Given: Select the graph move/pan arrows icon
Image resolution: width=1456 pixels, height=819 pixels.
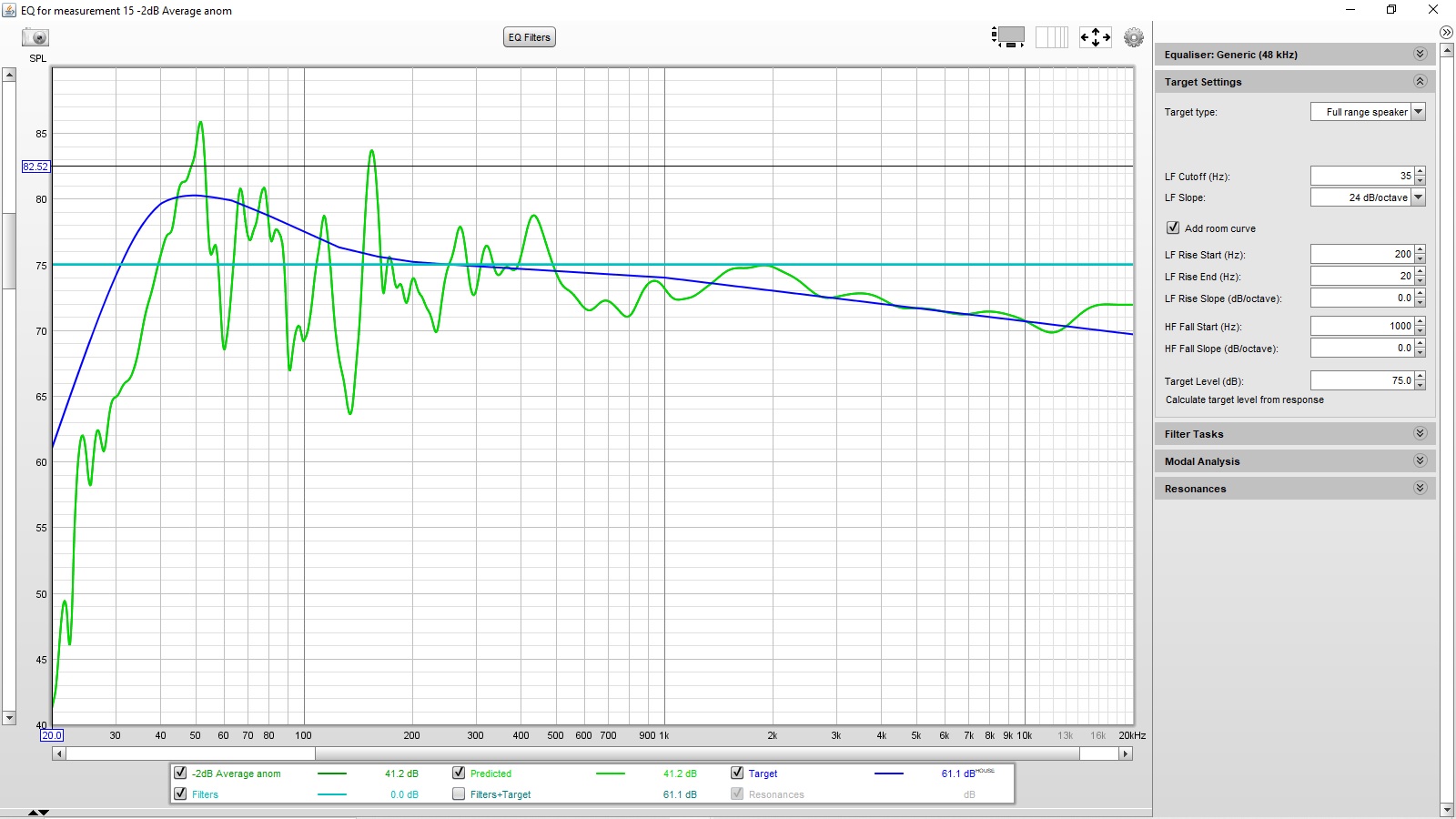Looking at the screenshot, I should click(x=1096, y=37).
